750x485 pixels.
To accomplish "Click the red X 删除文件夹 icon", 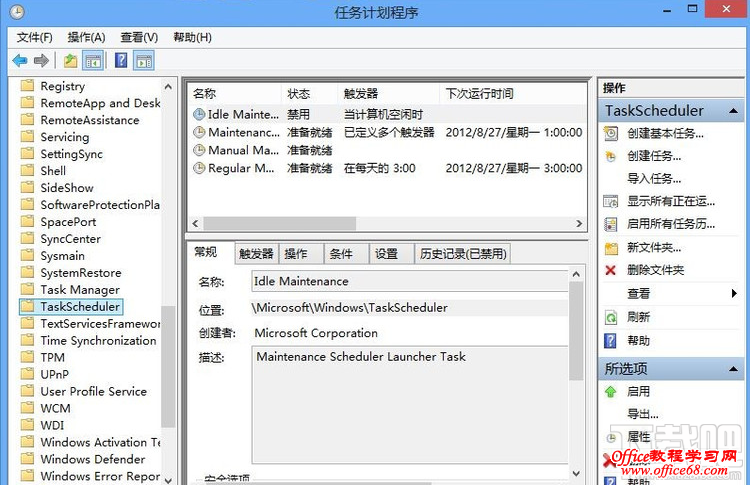I will (610, 270).
